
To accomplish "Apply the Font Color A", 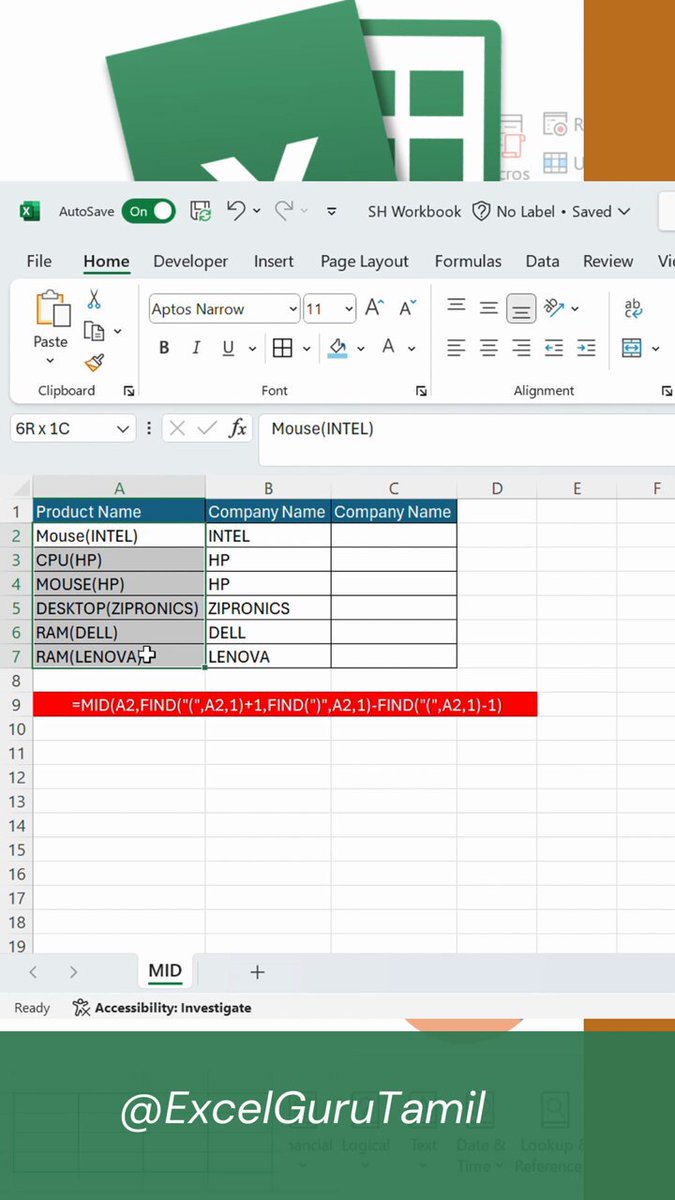I will coord(387,347).
